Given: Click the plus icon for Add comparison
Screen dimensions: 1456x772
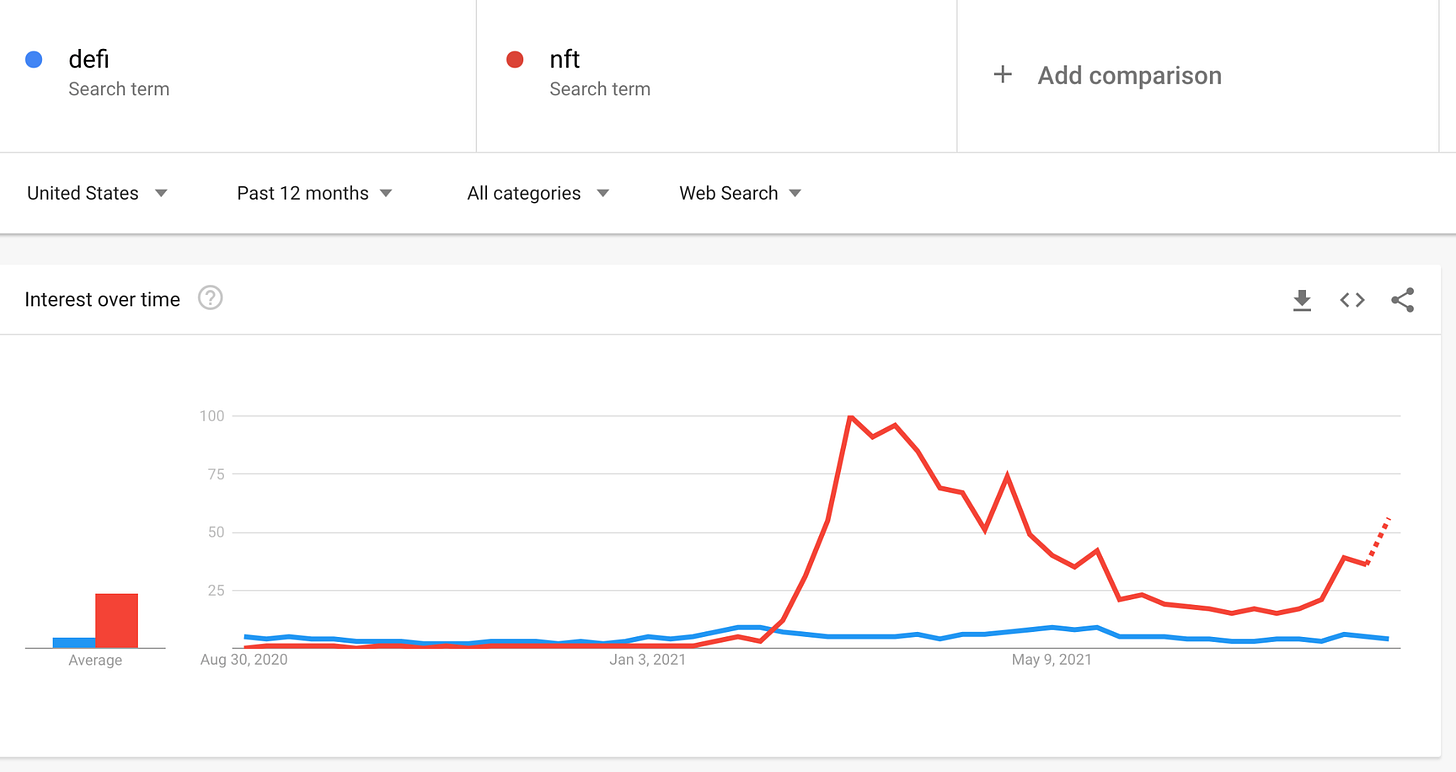Looking at the screenshot, I should pos(1003,75).
